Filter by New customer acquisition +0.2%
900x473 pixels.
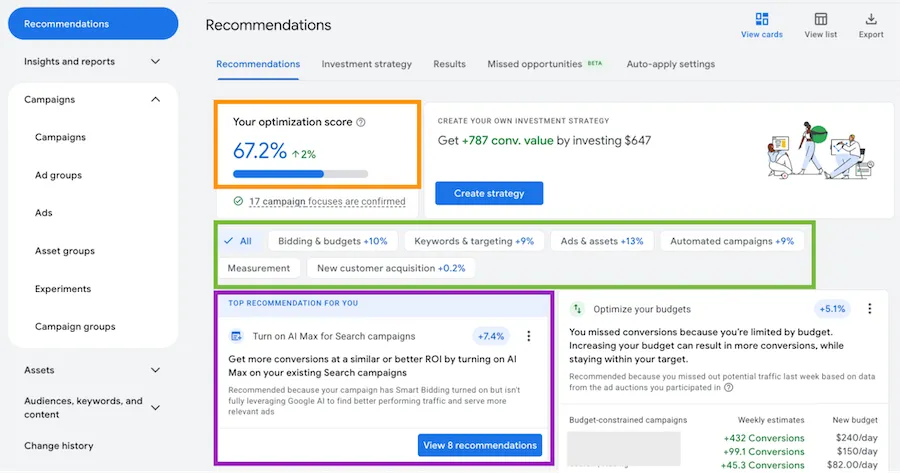pyautogui.click(x=391, y=268)
